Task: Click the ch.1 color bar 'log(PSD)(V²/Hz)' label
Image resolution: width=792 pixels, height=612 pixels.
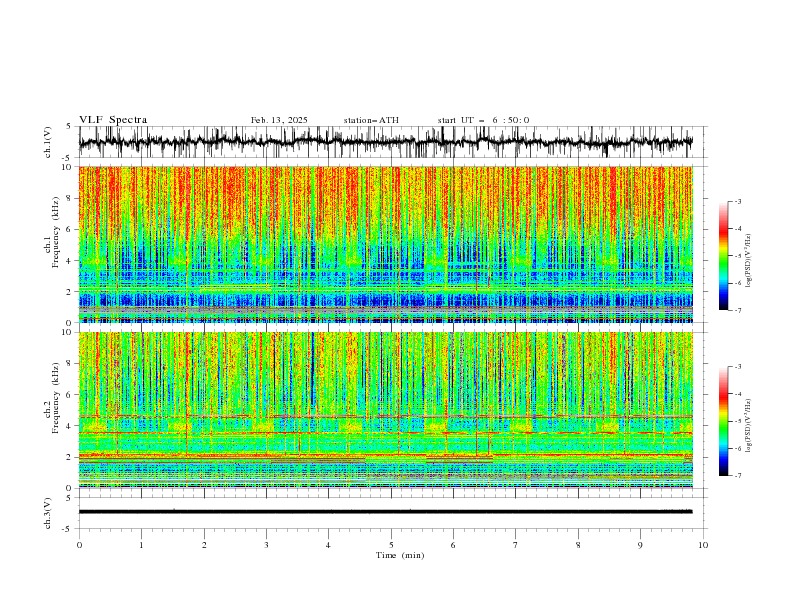Action: click(749, 261)
